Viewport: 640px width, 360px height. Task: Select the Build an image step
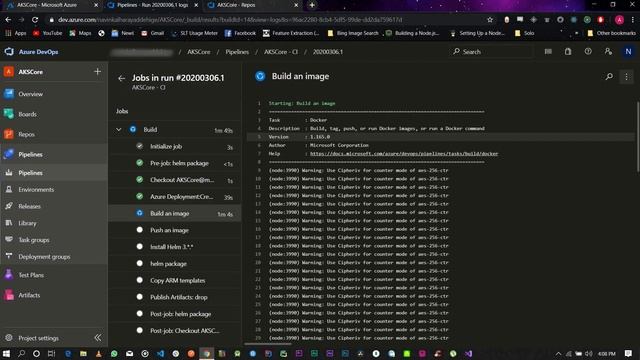[176, 213]
